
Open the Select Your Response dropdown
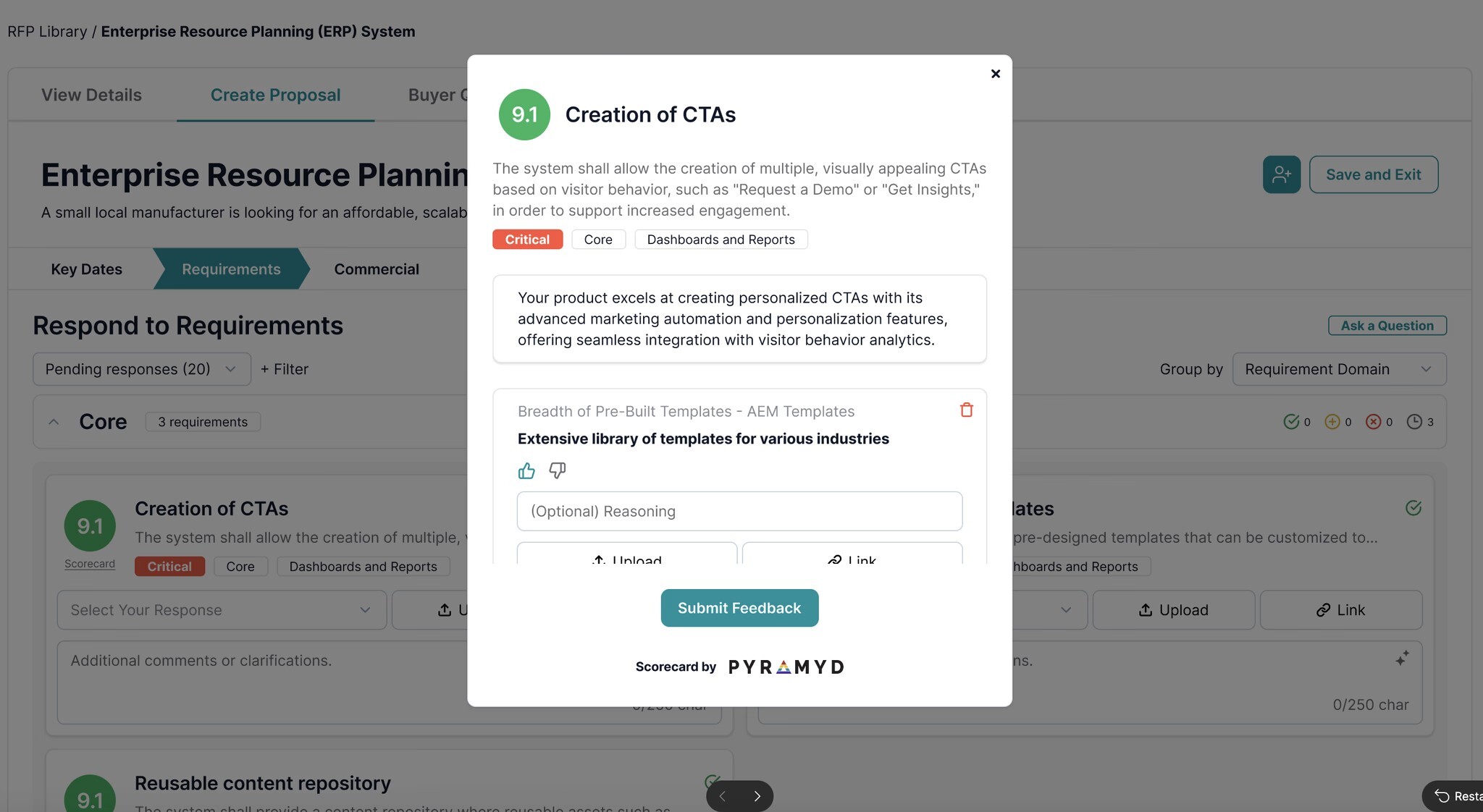pyautogui.click(x=222, y=610)
